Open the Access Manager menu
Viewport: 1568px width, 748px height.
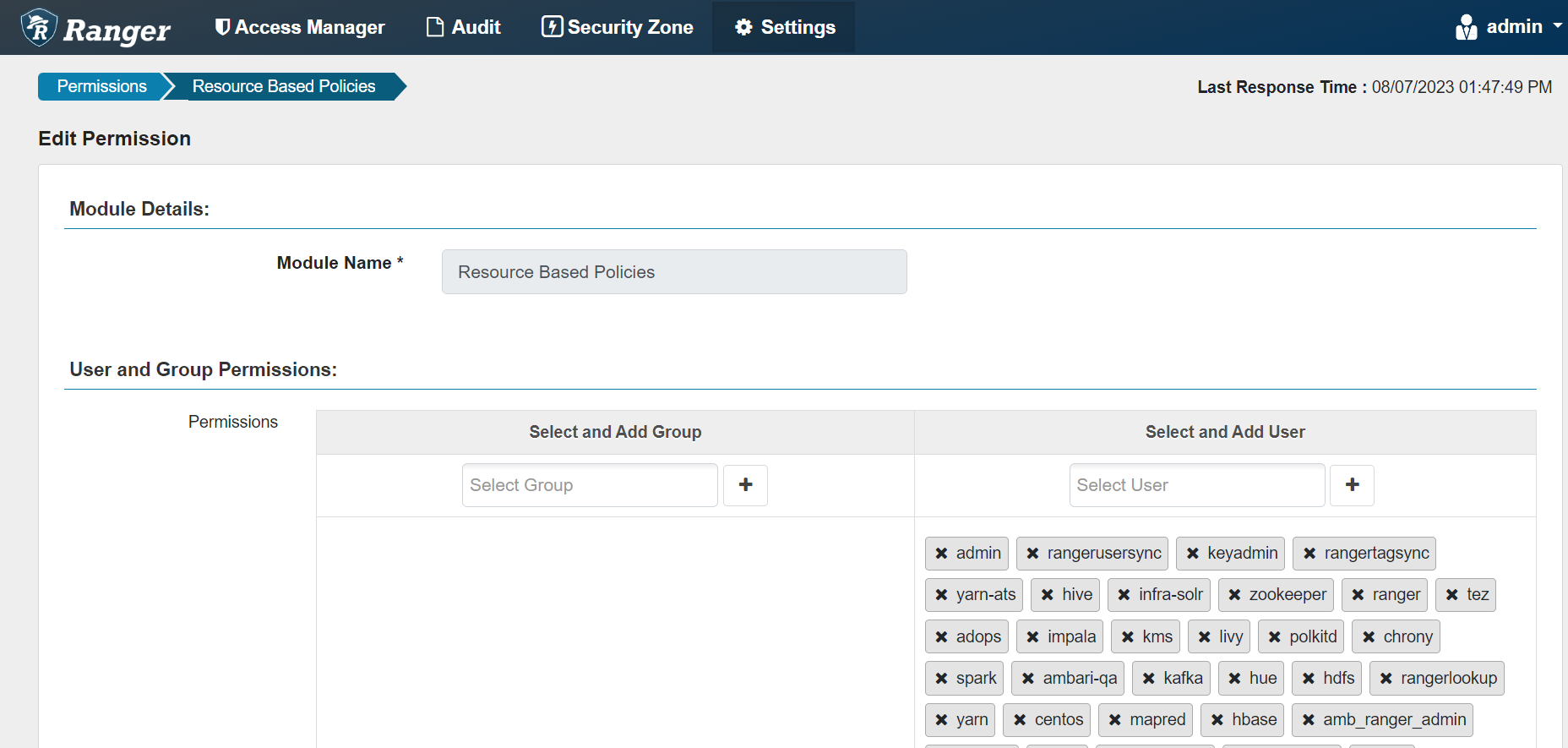pos(300,27)
